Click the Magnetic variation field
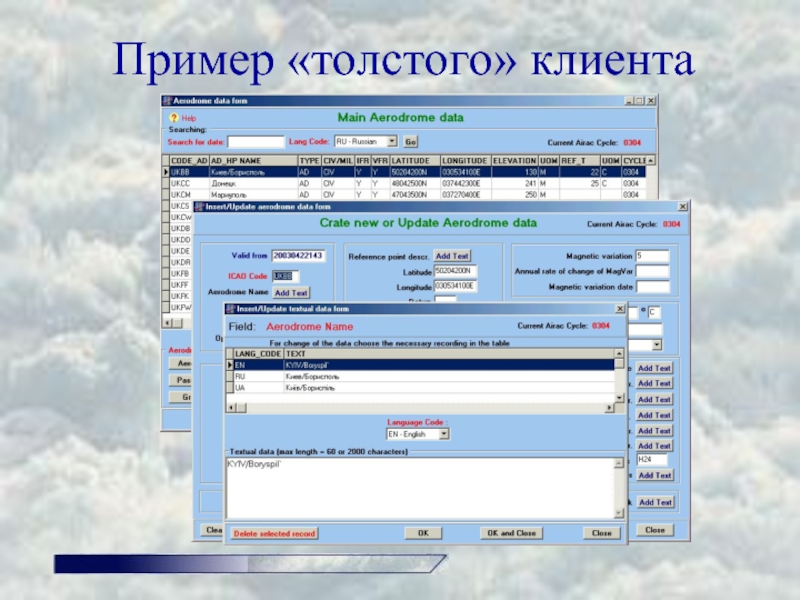The height and width of the screenshot is (600, 800). pyautogui.click(x=652, y=256)
